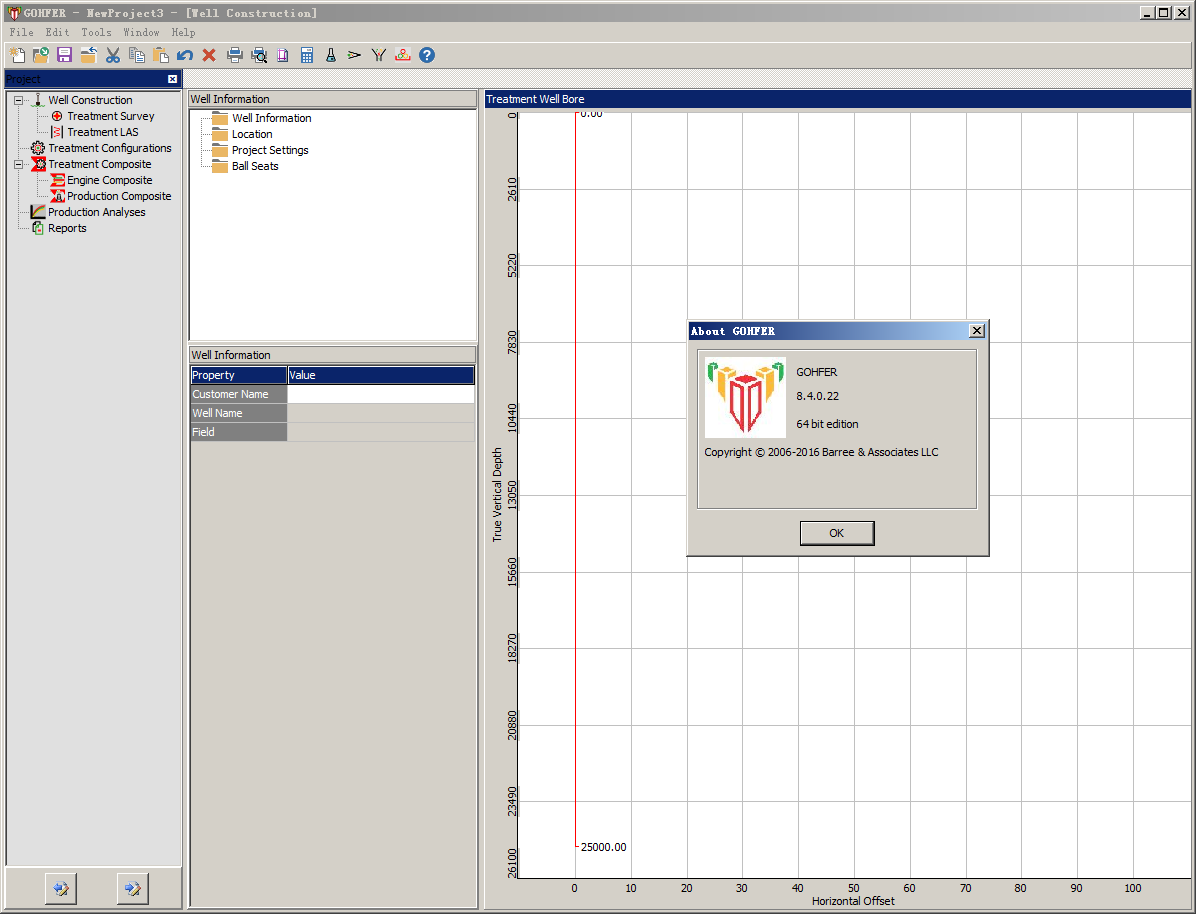This screenshot has height=914, width=1196.
Task: Open the Window menu
Action: click(x=142, y=32)
